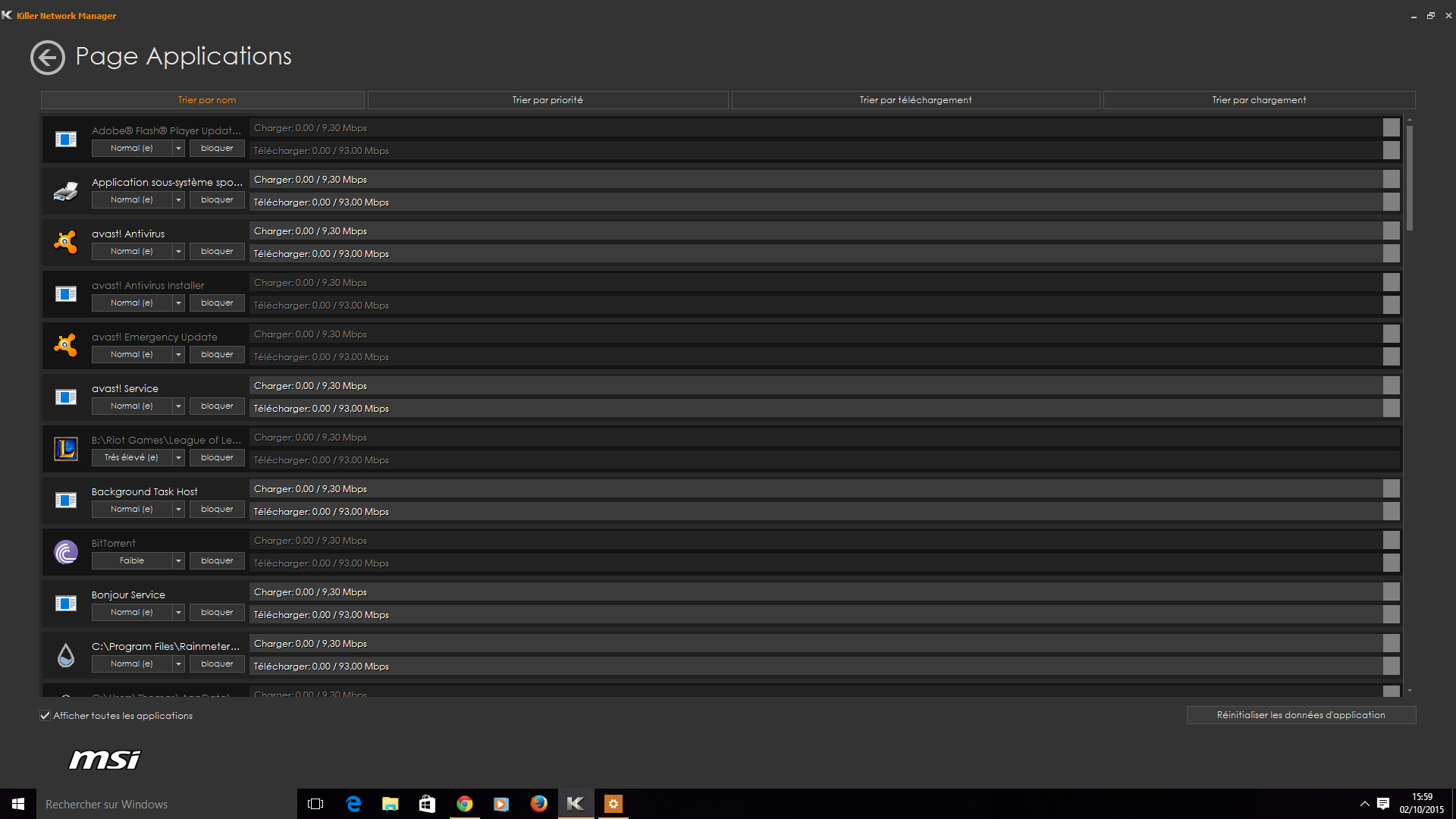Click the application list scrollbar down arrow
The image size is (1456, 819).
[1410, 691]
